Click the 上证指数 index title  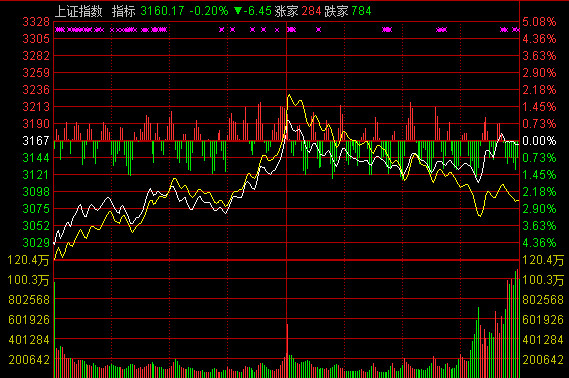(x=78, y=11)
